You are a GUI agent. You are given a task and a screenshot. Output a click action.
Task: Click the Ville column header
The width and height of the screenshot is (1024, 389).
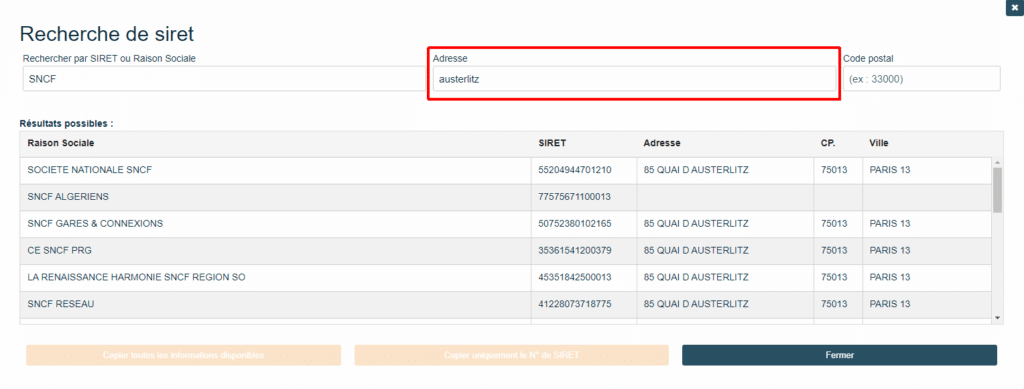coord(878,143)
